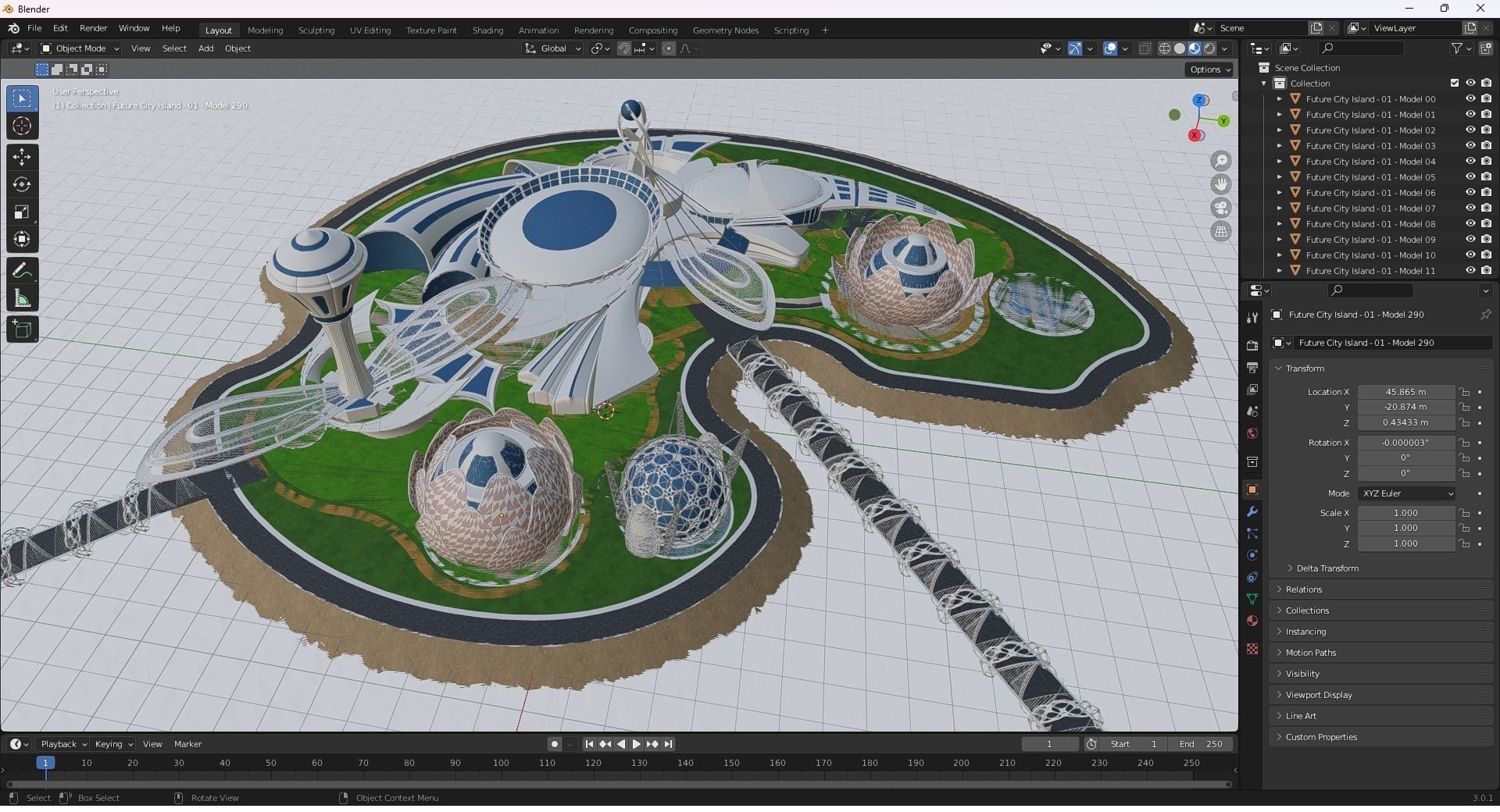Click the pan view hand icon
Screen dimensions: 1500x812
pyautogui.click(x=1220, y=184)
